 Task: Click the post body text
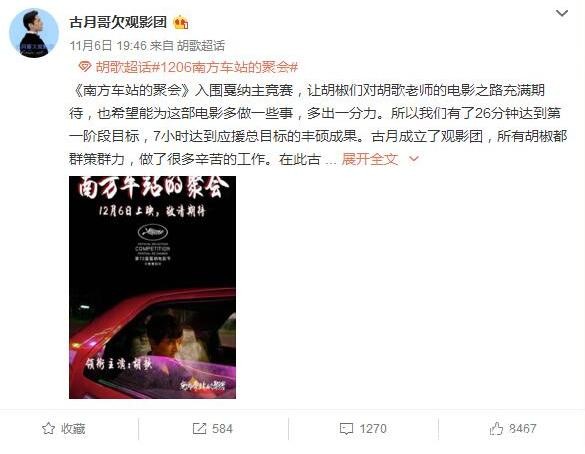[318, 125]
